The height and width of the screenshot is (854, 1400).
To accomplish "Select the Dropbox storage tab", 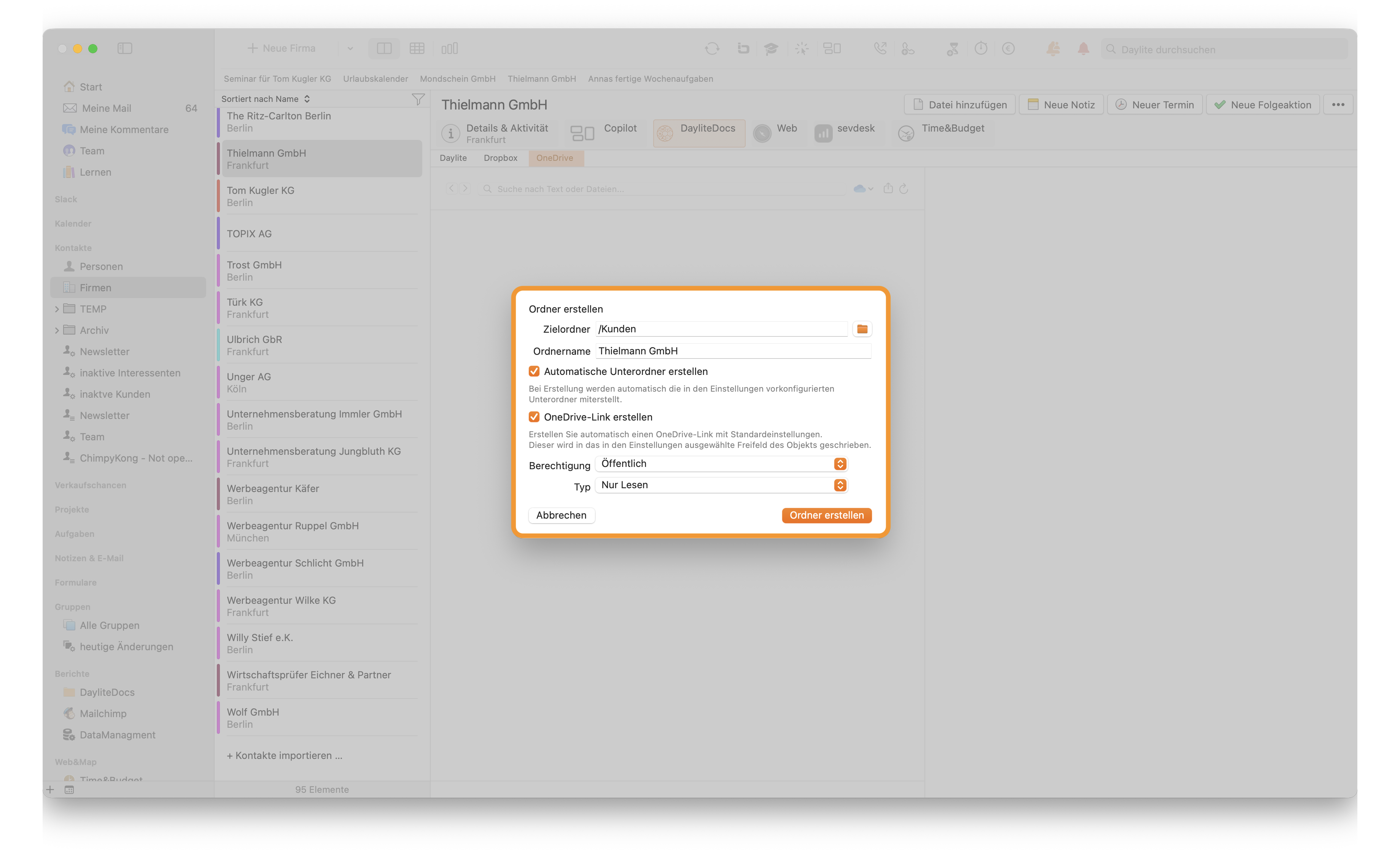I will pos(500,158).
